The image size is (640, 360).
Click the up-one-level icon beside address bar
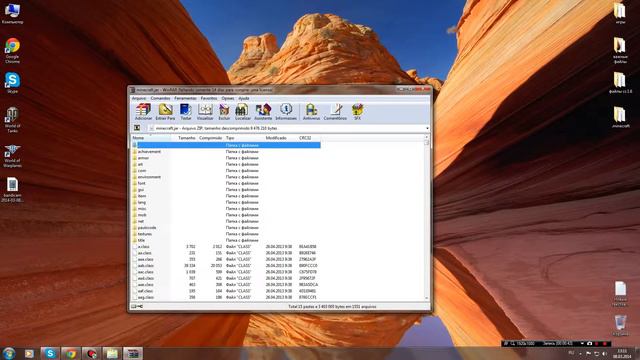coord(137,128)
